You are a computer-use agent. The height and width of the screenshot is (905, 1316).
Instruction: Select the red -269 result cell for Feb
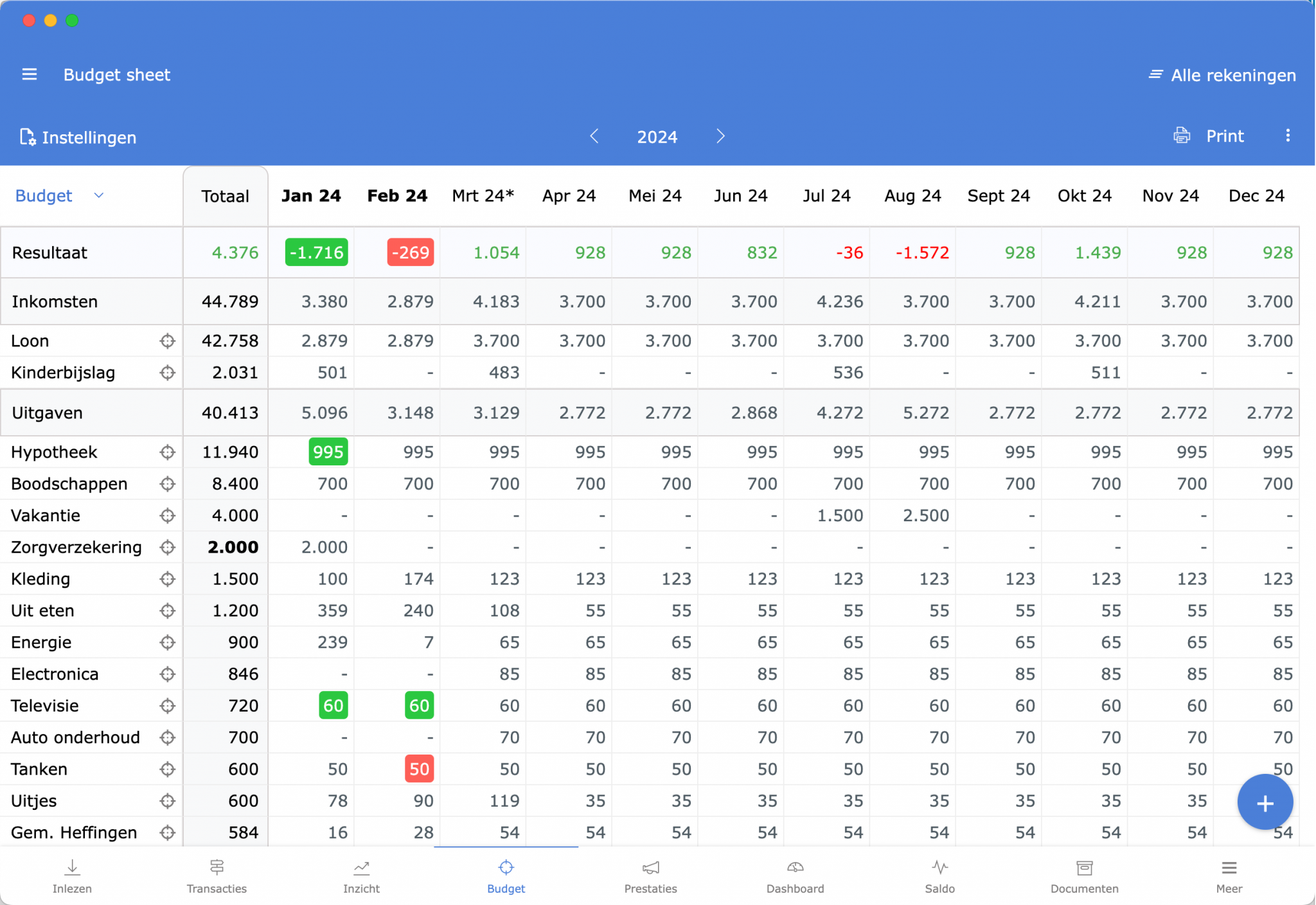(x=410, y=253)
